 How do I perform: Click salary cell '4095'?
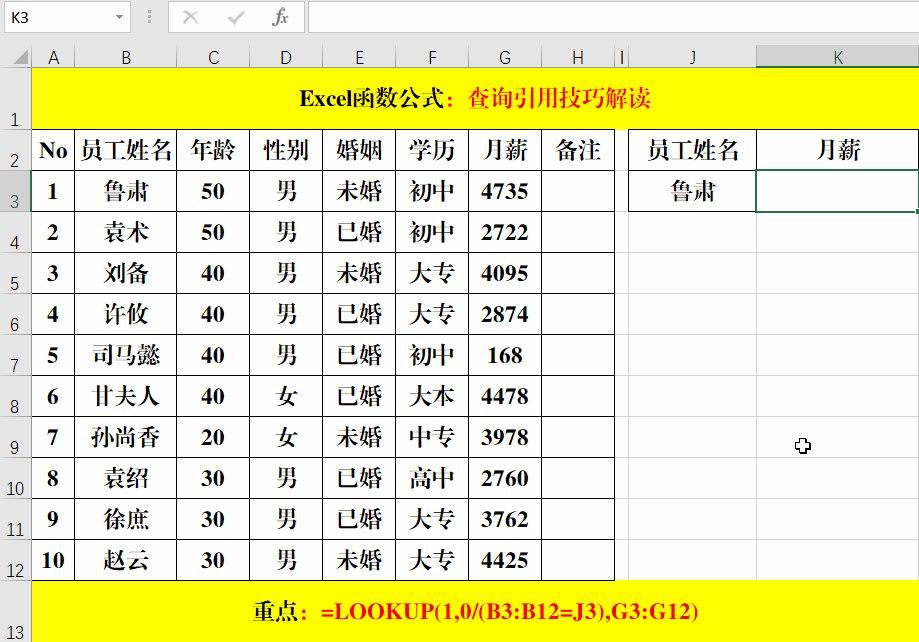click(505, 273)
